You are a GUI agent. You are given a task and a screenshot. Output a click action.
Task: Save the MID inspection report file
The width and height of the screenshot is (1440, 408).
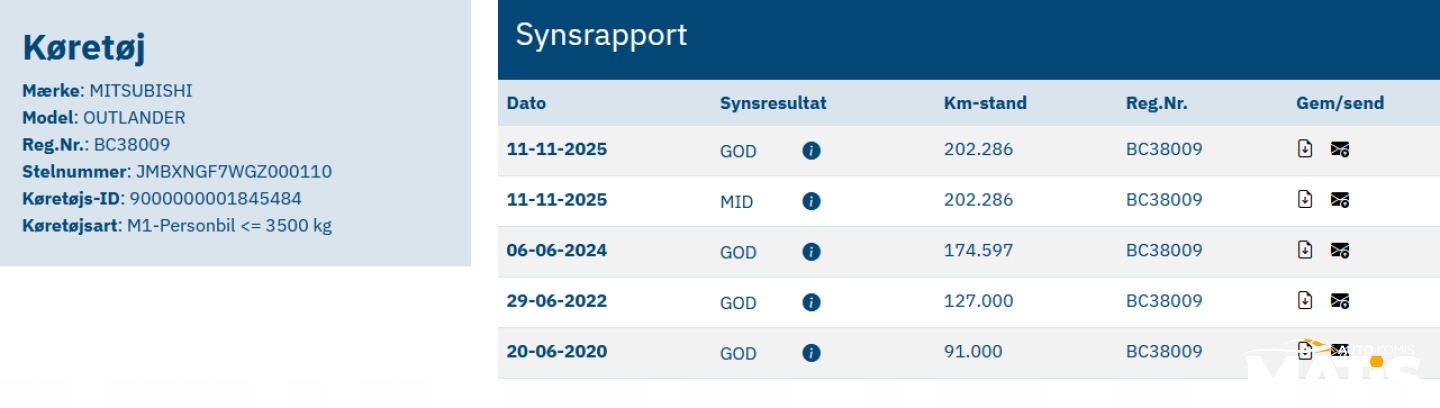(1305, 199)
